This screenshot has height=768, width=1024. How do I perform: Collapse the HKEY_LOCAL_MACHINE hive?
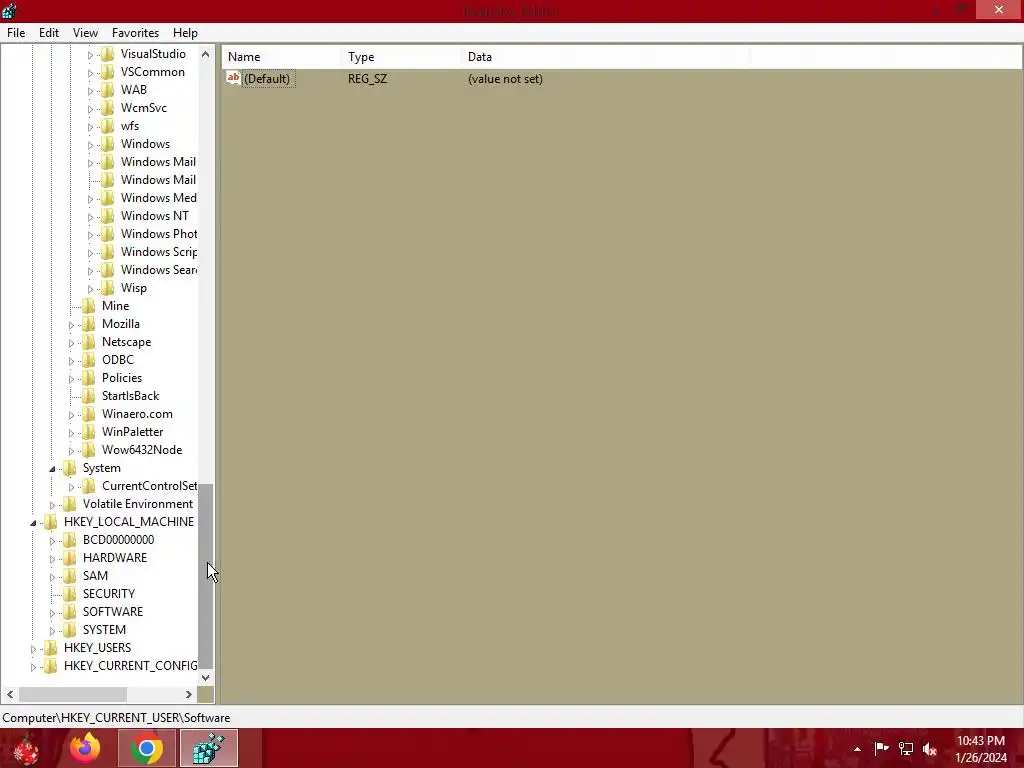(x=33, y=522)
